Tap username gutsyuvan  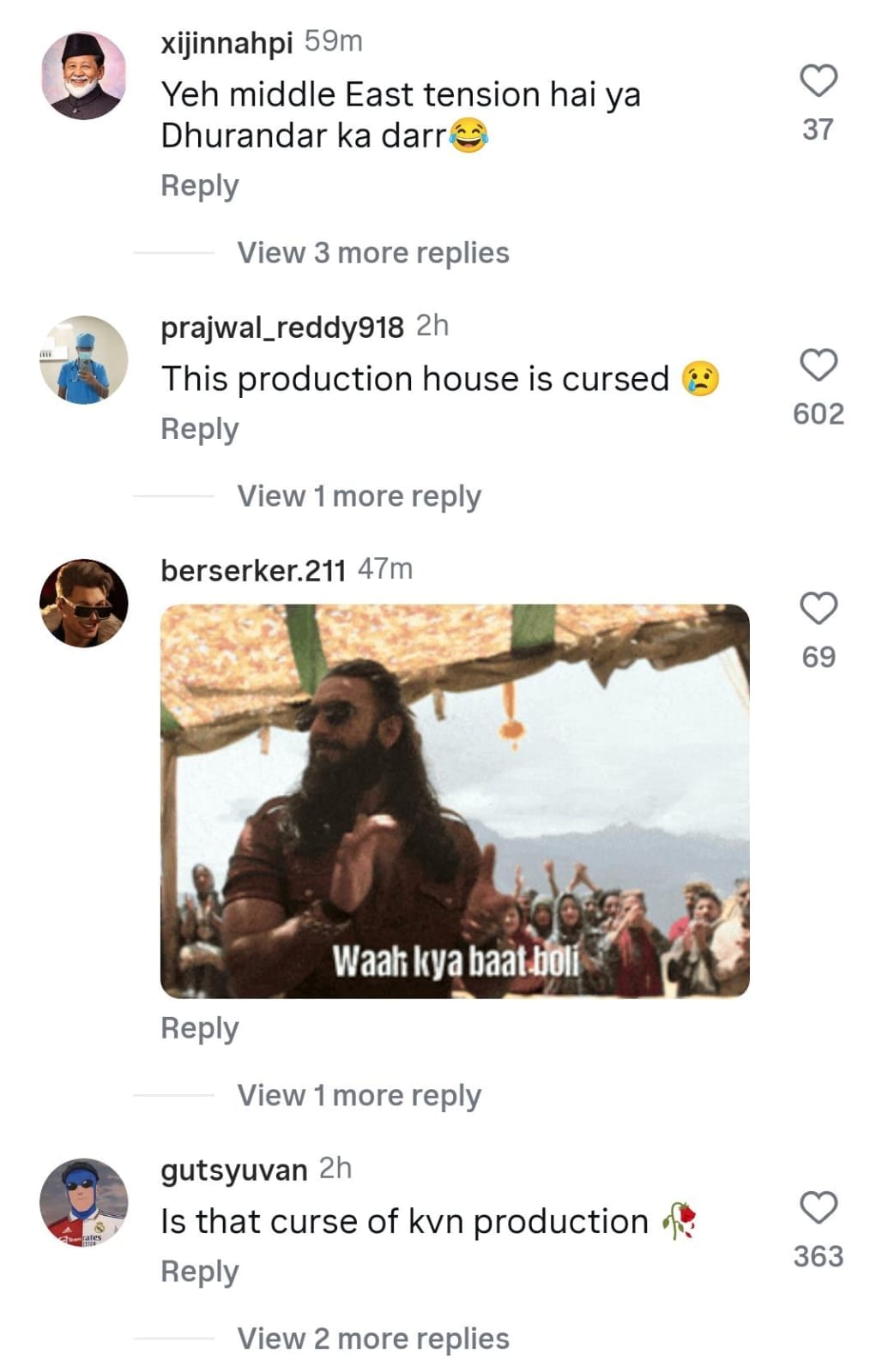click(x=233, y=1170)
